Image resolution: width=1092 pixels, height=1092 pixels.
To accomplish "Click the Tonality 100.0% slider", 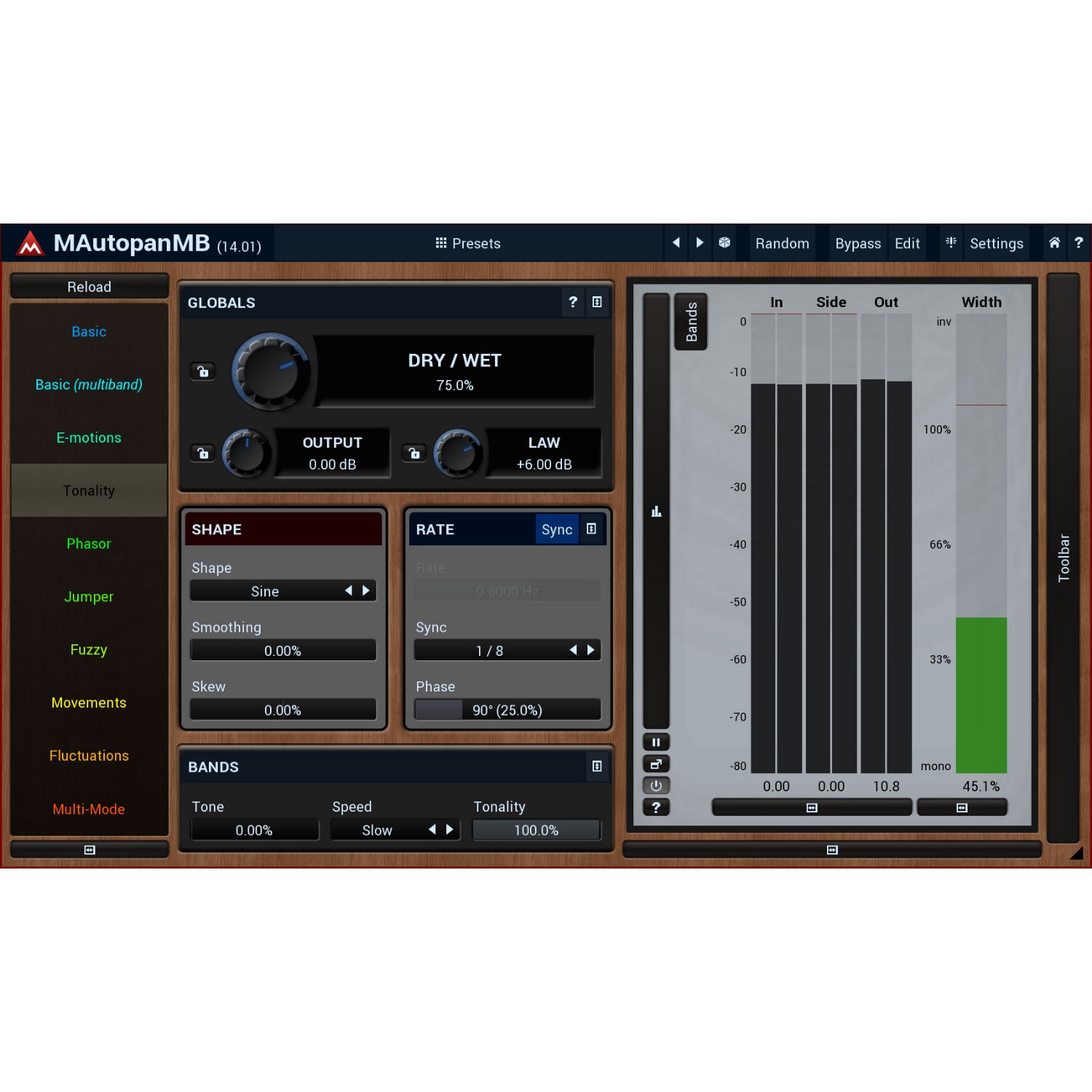I will [537, 830].
